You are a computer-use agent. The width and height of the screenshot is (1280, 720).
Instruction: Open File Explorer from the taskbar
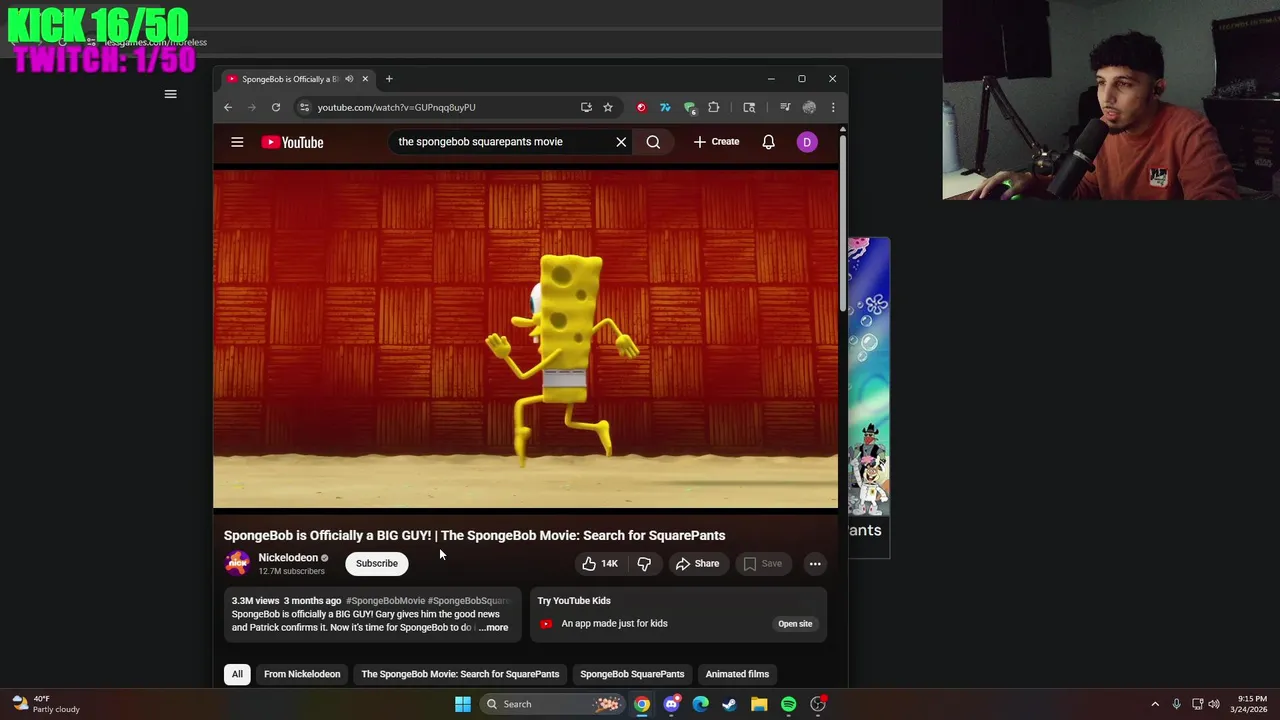[759, 704]
